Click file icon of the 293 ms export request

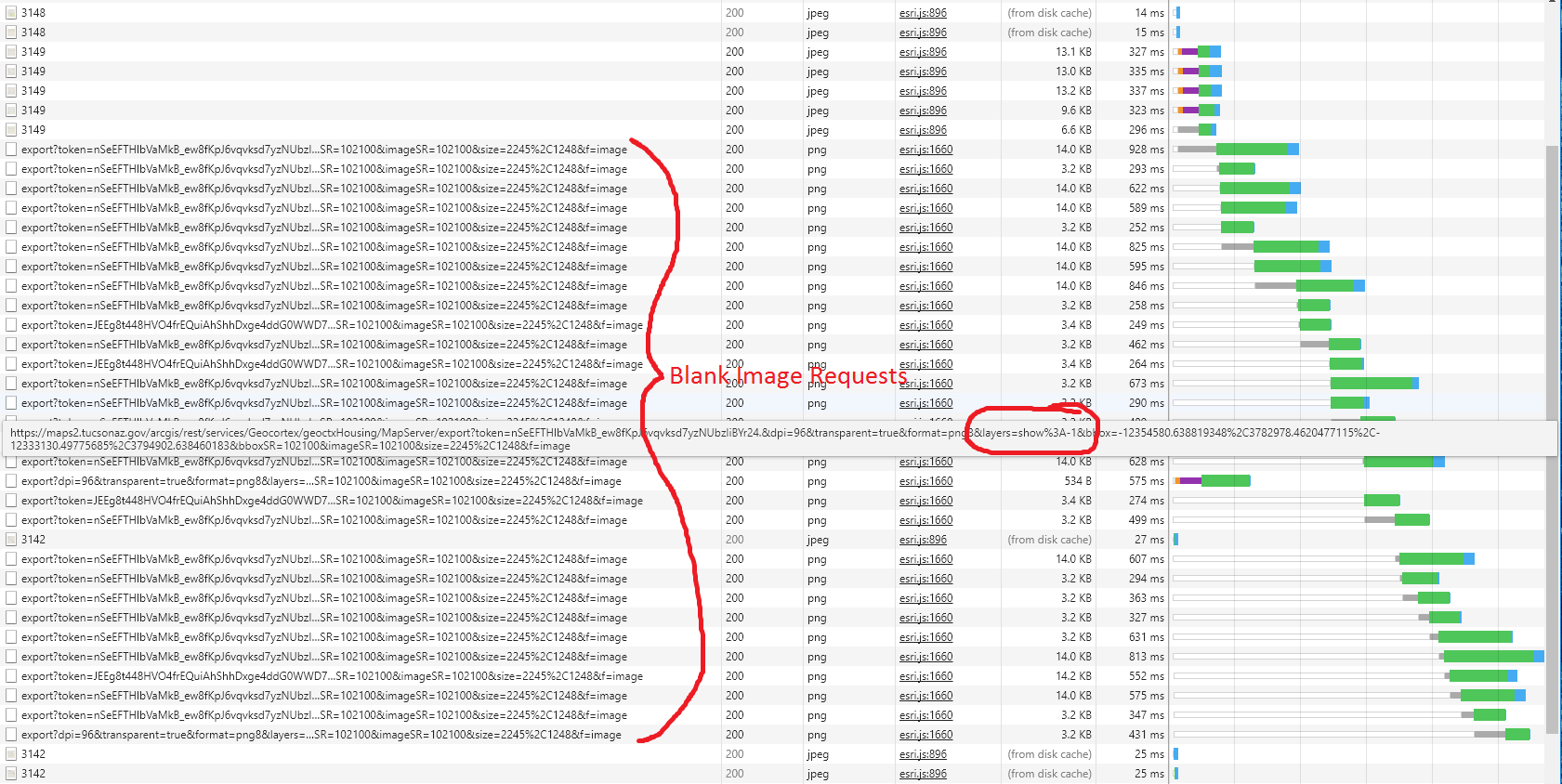11,169
